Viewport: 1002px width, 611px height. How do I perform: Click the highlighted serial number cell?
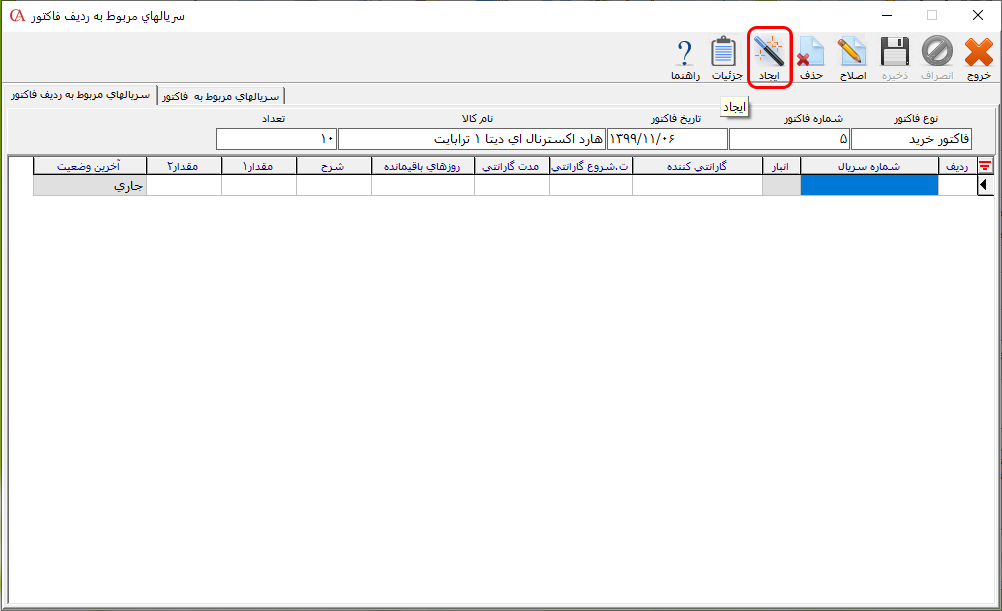point(869,185)
